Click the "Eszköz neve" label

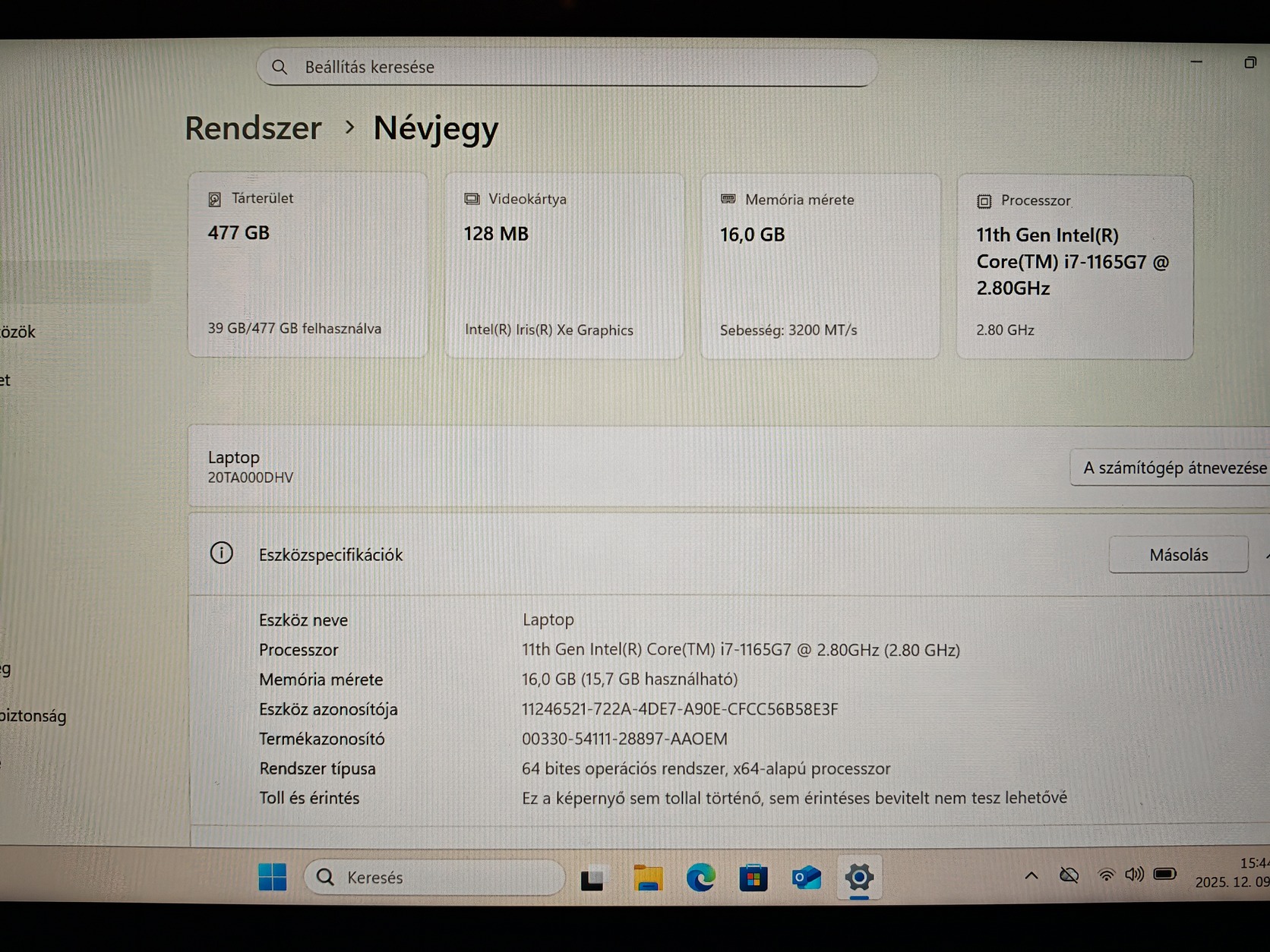tap(303, 620)
